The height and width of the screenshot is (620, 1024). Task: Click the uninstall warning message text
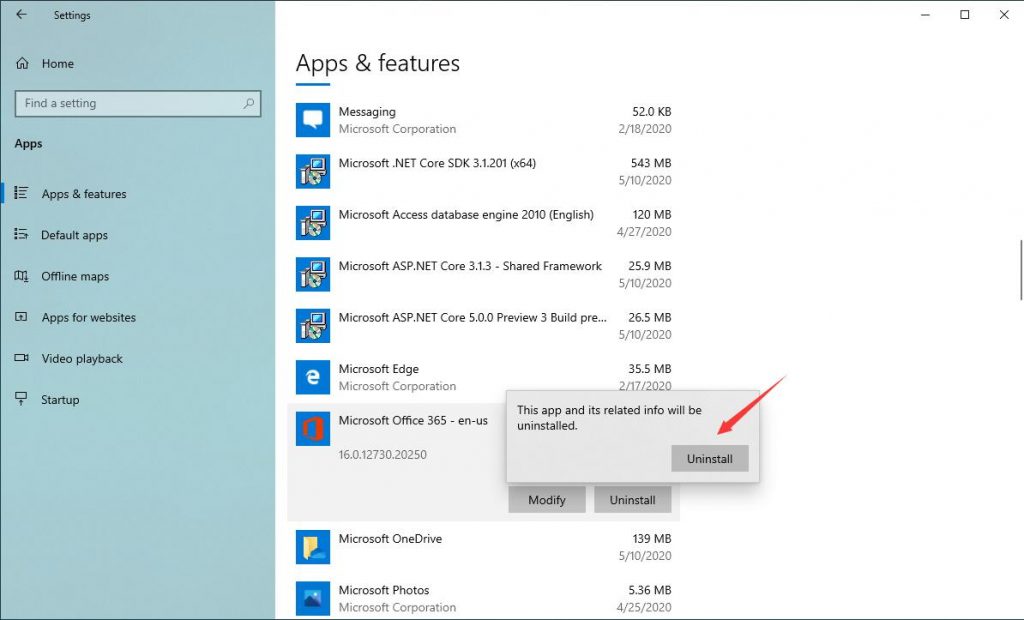609,417
